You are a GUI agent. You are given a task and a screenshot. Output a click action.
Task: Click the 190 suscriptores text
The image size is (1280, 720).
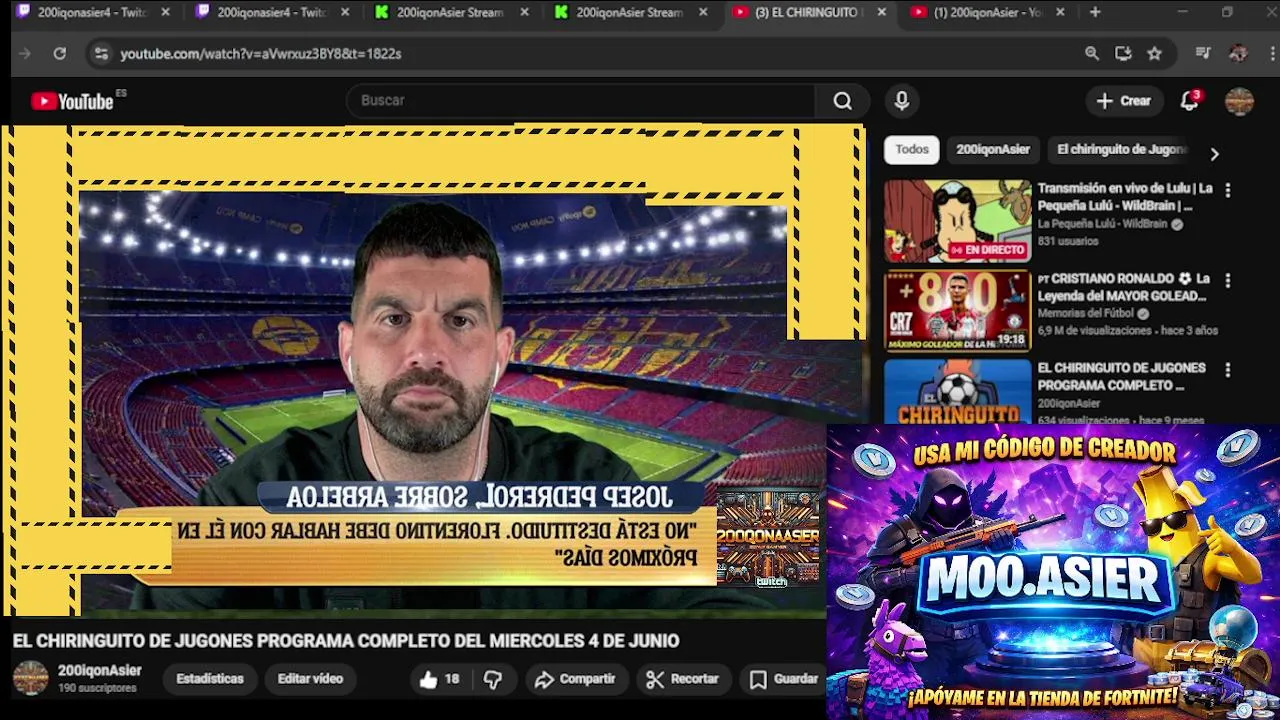coord(97,688)
